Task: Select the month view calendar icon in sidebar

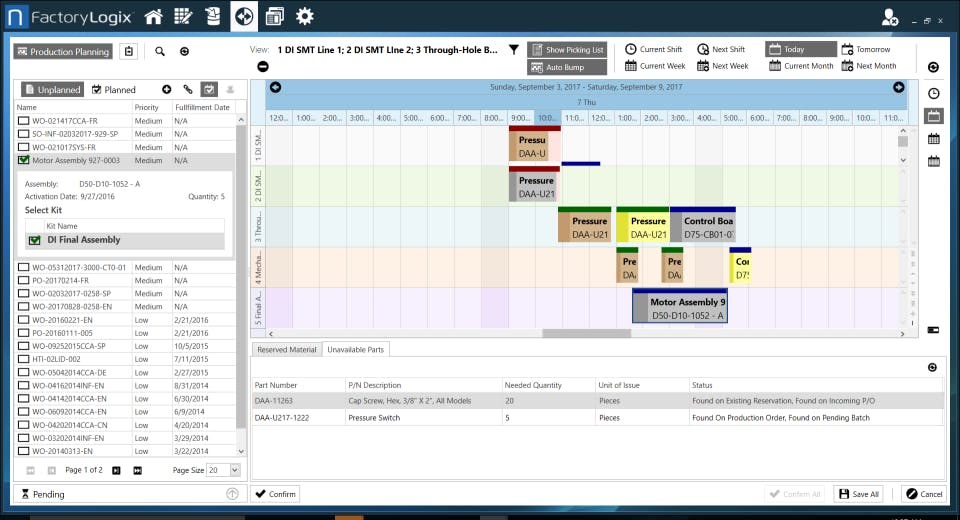Action: click(x=933, y=162)
